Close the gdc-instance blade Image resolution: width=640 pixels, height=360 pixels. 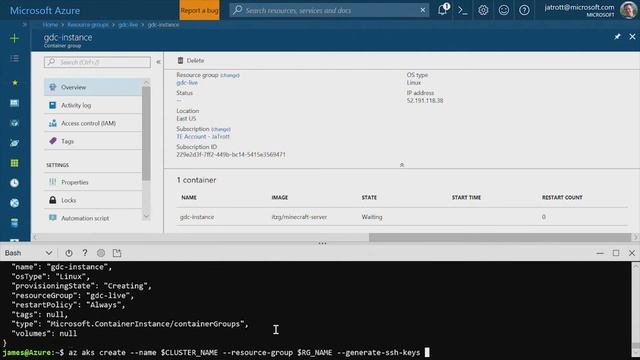tap(632, 37)
